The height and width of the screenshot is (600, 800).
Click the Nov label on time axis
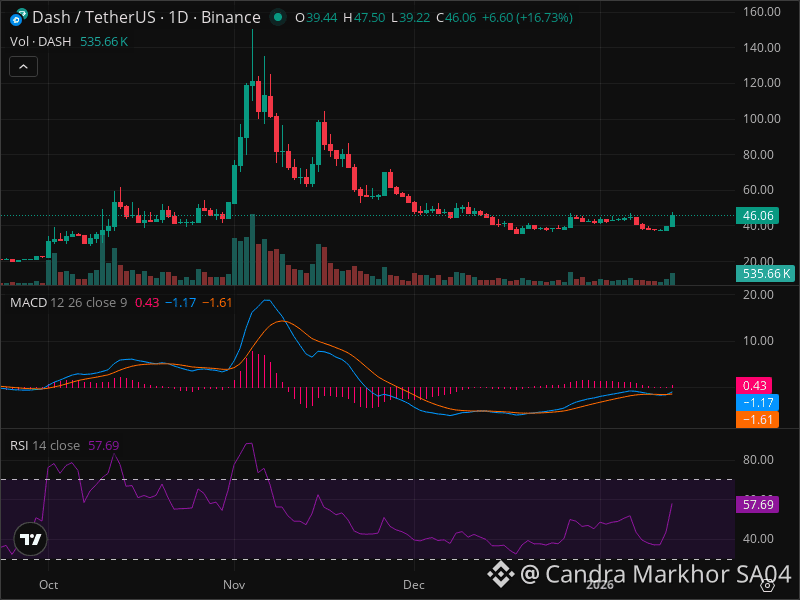tap(234, 585)
